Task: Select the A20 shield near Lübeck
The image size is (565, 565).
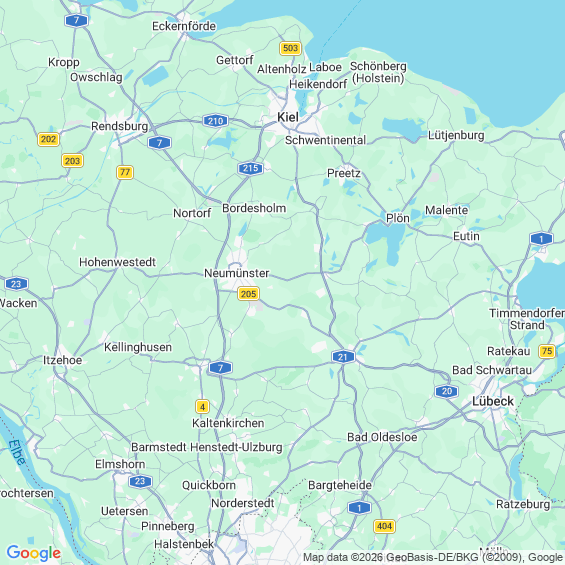Action: pyautogui.click(x=446, y=391)
